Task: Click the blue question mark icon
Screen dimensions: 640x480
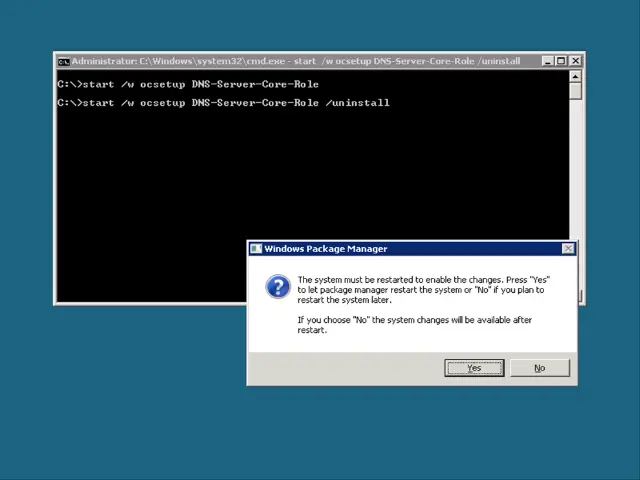Action: click(278, 287)
